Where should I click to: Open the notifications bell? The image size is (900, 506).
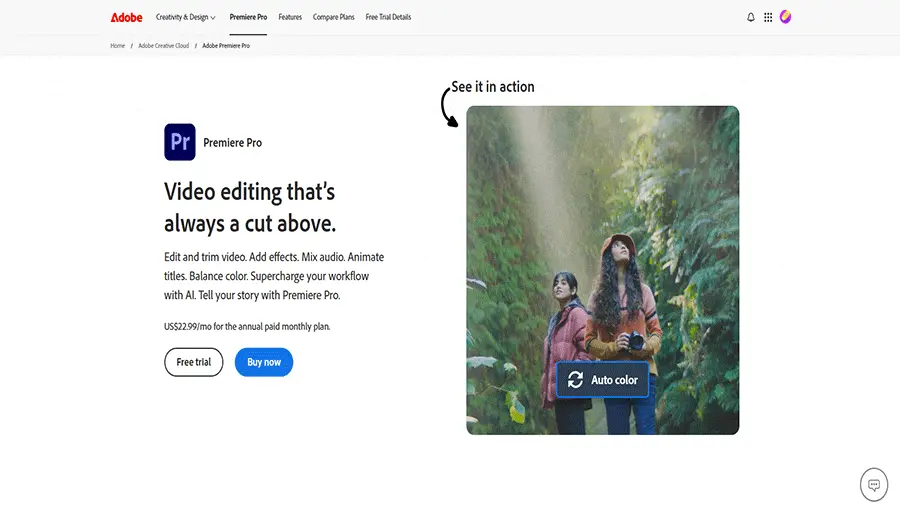coord(751,17)
